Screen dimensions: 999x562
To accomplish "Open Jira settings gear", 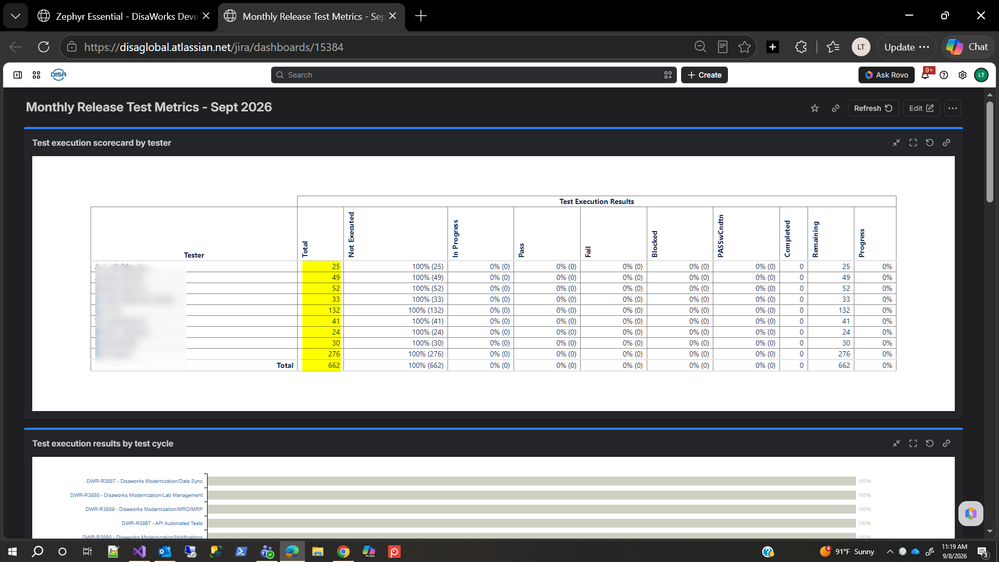I will tap(962, 75).
